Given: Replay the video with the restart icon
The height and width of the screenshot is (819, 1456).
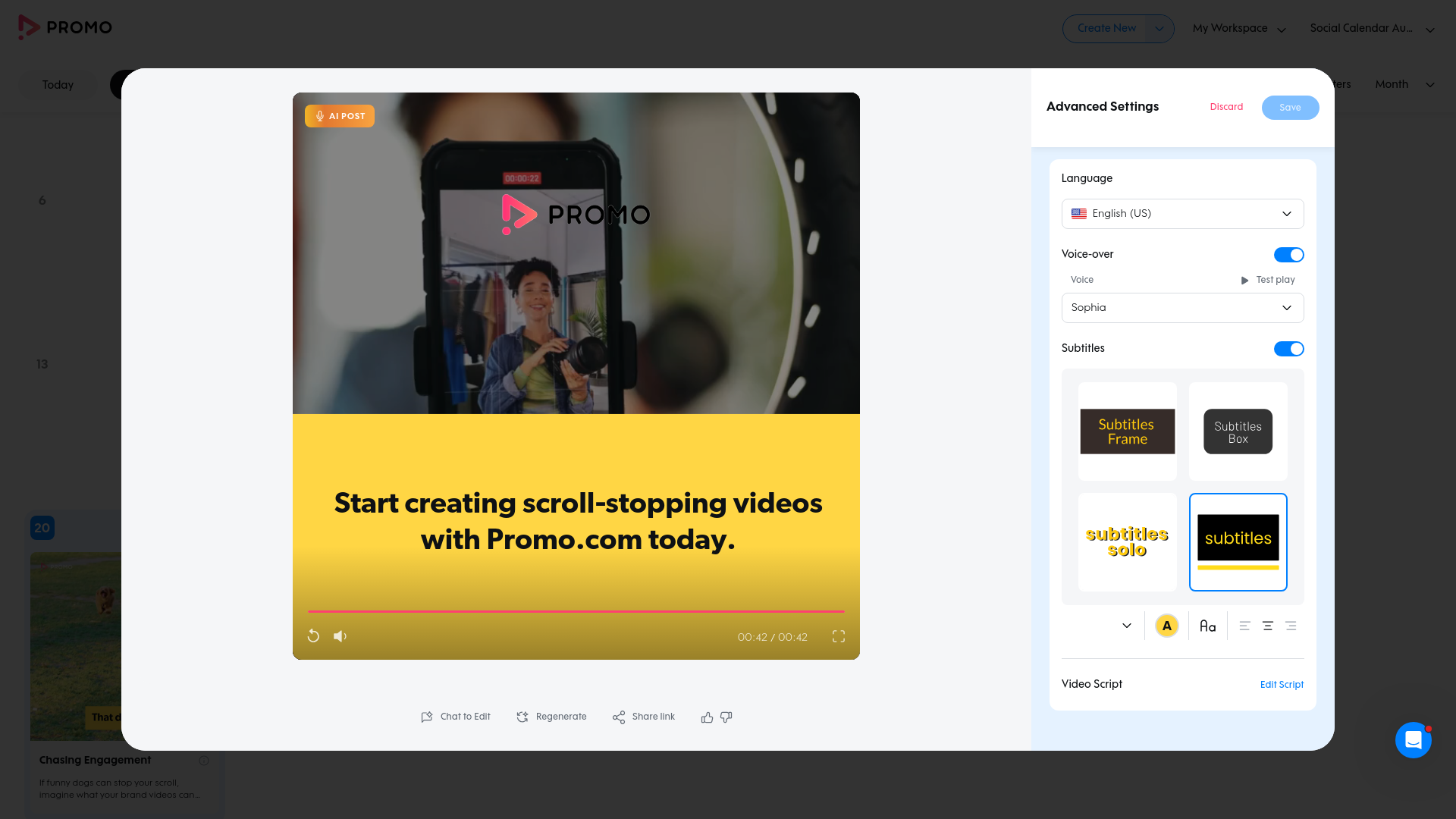Looking at the screenshot, I should 313,636.
